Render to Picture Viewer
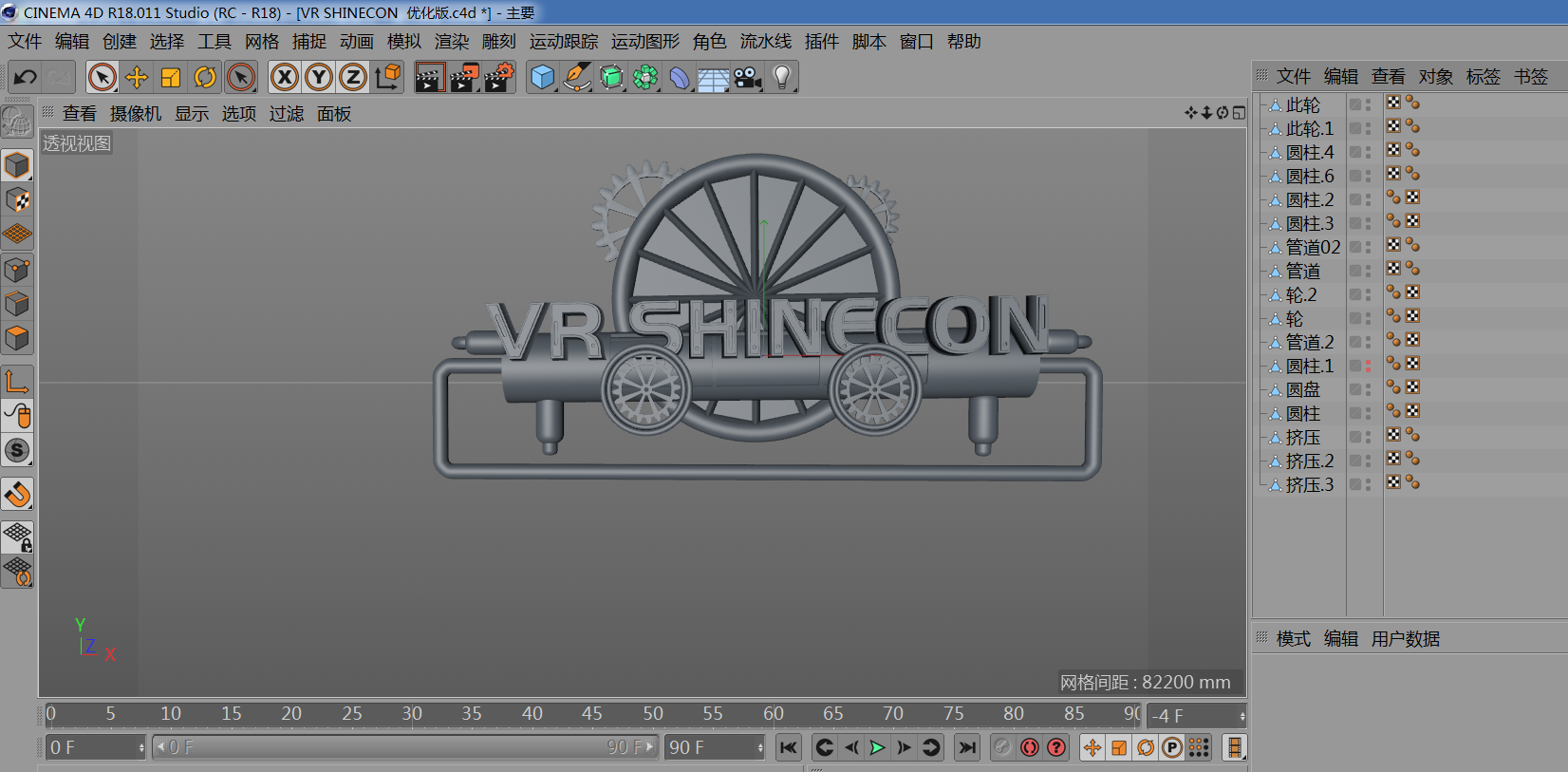This screenshot has height=772, width=1568. [464, 77]
